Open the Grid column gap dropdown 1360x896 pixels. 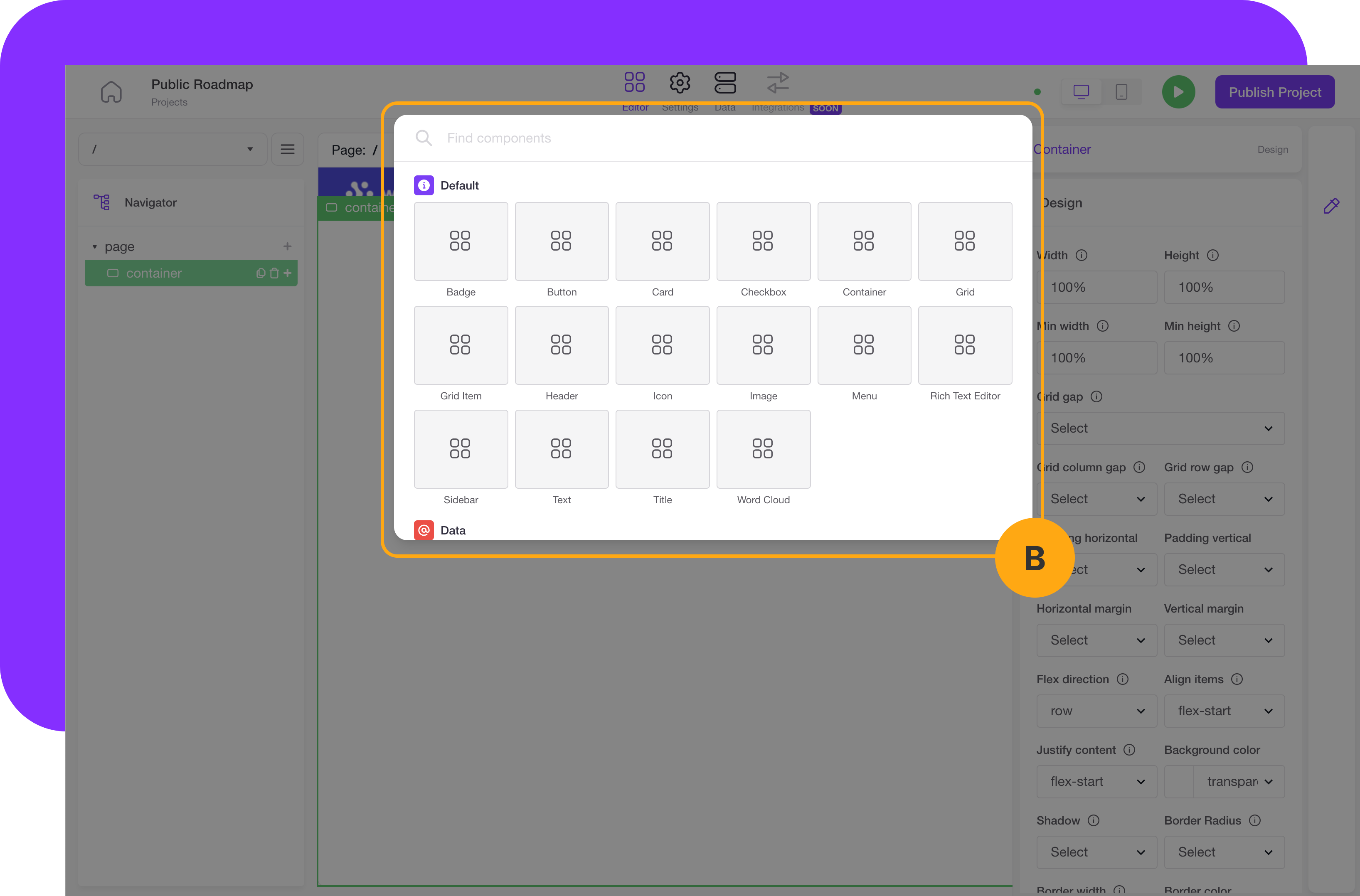1096,500
